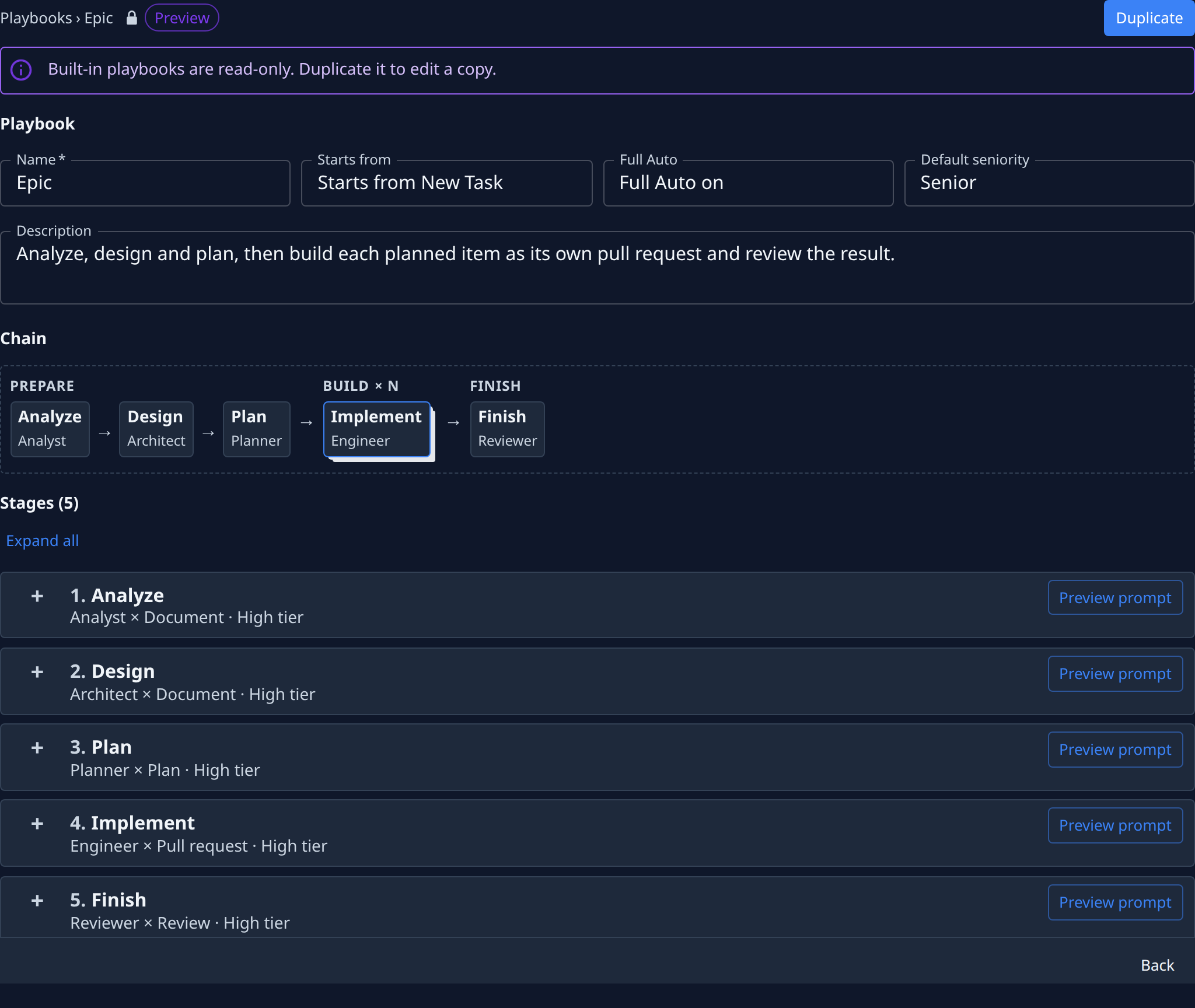Viewport: 1195px width, 1008px height.
Task: Click 'Planner × Plan · High tier' text
Action: click(165, 770)
